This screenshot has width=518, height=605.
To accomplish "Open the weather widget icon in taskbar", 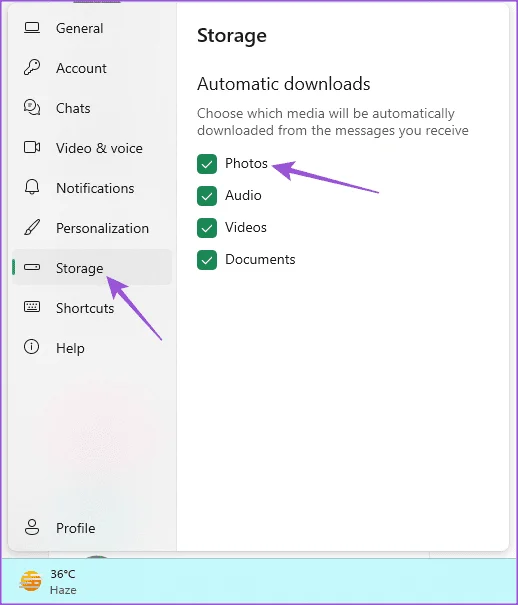I will point(30,581).
